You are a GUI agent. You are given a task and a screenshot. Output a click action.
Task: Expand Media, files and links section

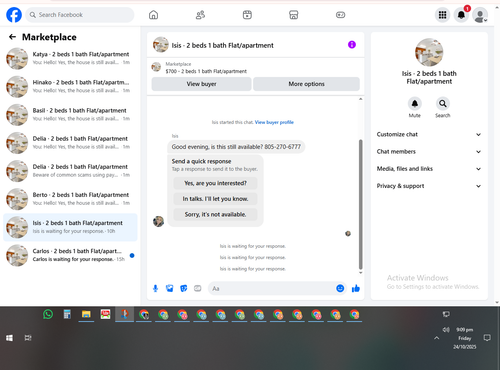point(429,169)
